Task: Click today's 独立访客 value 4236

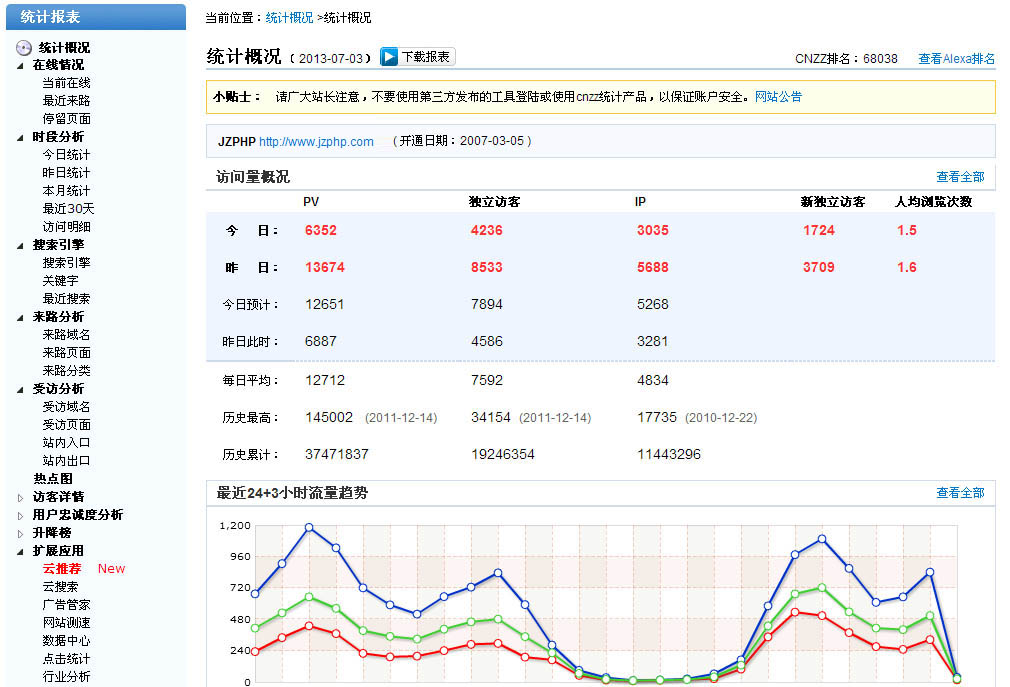Action: coord(487,231)
